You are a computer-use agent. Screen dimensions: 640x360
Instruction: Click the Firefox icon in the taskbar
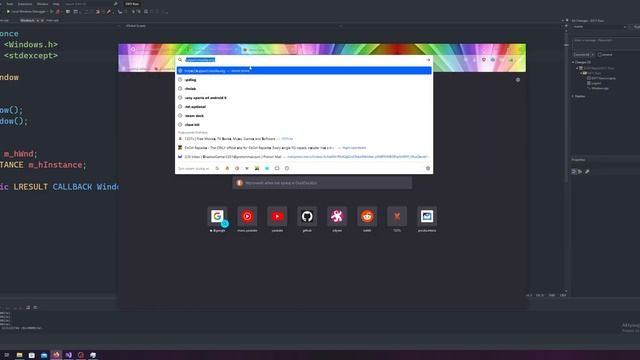pos(56,355)
